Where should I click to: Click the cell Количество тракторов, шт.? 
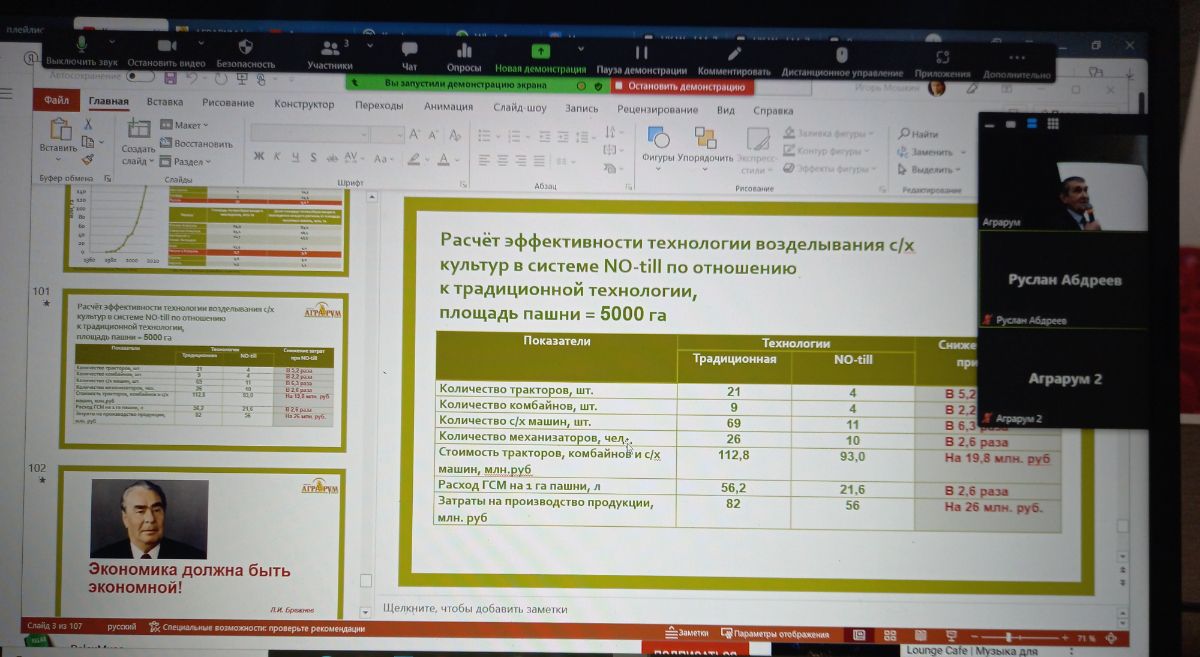coord(555,390)
